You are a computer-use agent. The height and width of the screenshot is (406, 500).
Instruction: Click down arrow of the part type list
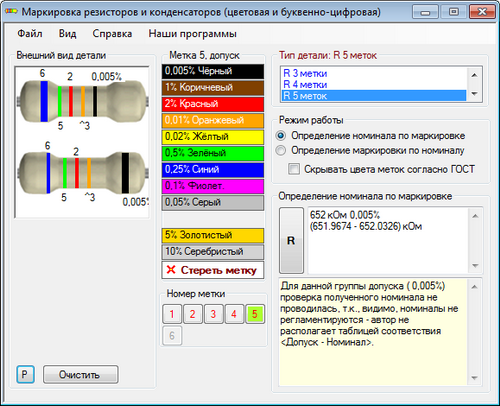pos(475,94)
